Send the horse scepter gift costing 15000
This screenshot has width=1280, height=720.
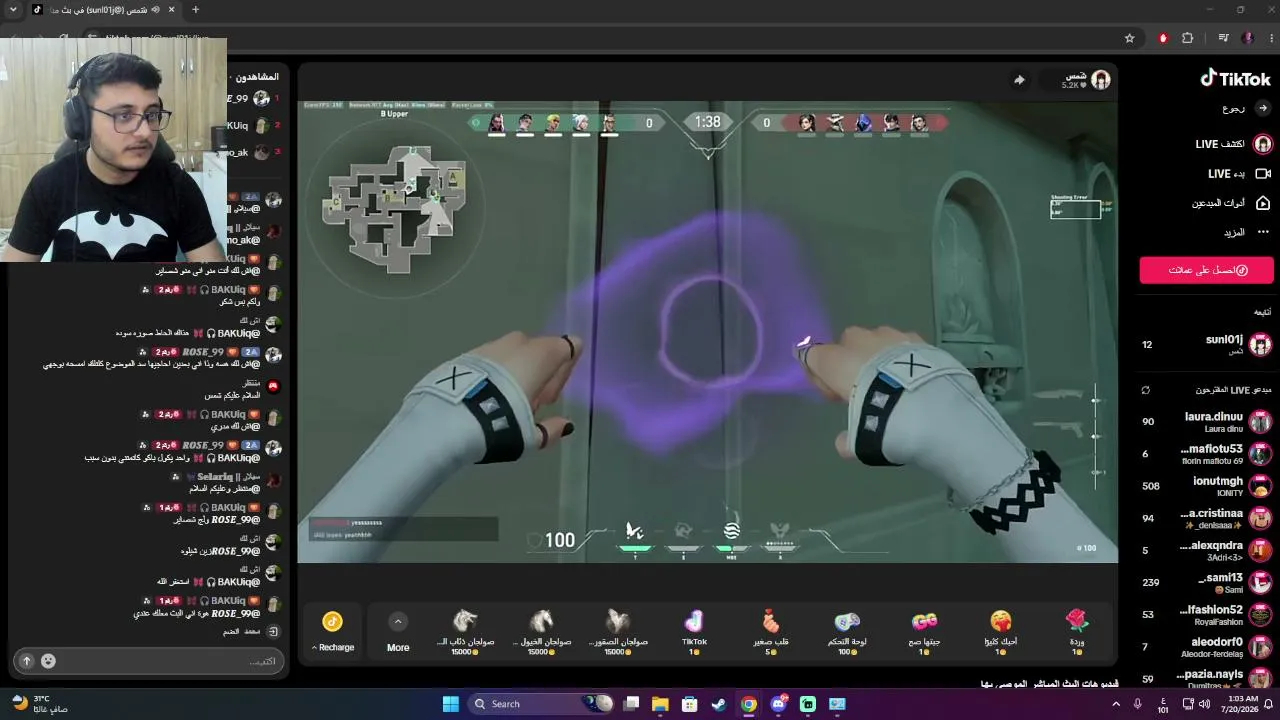tap(541, 631)
